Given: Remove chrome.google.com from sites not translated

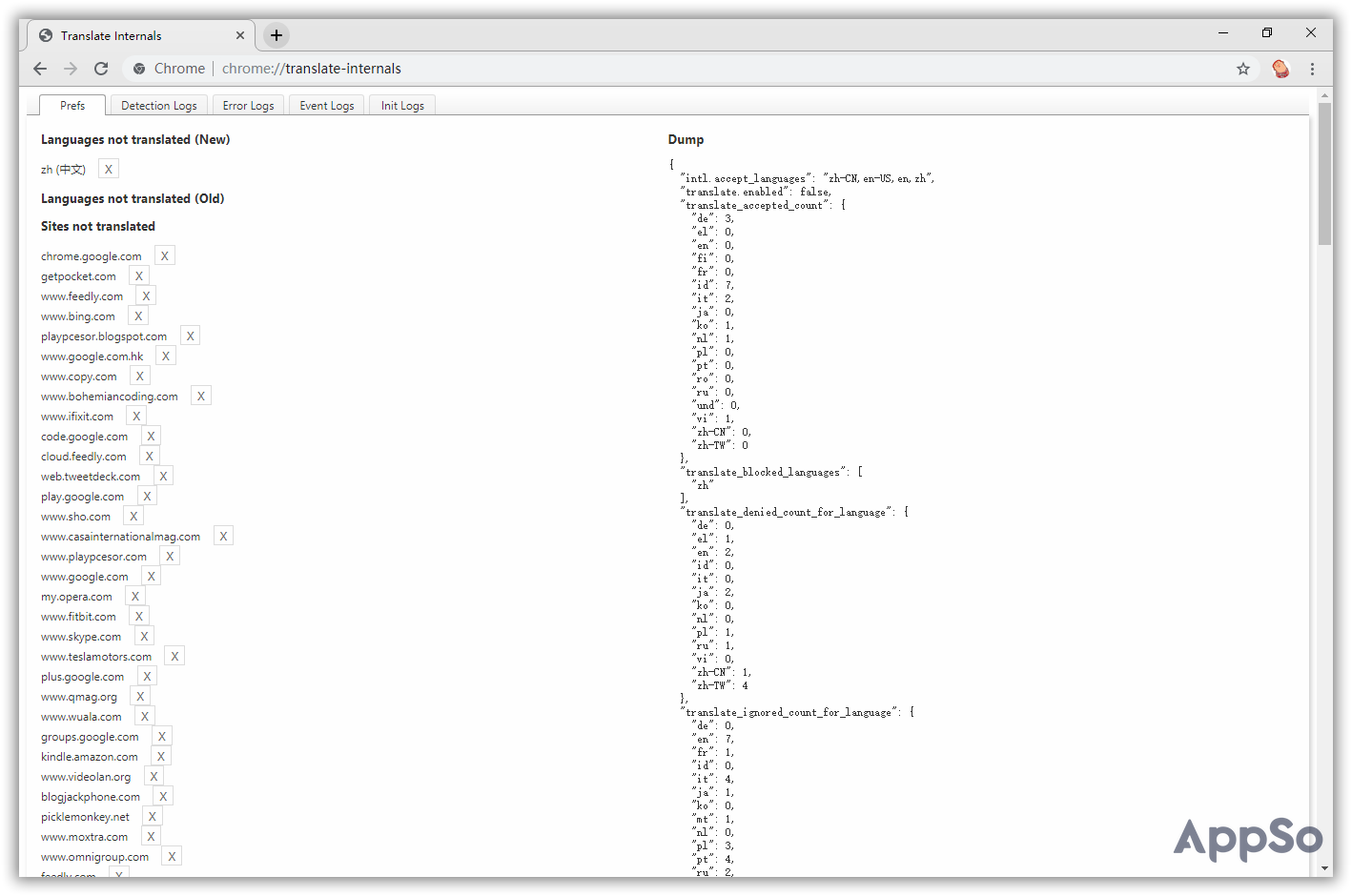Looking at the screenshot, I should pyautogui.click(x=165, y=256).
